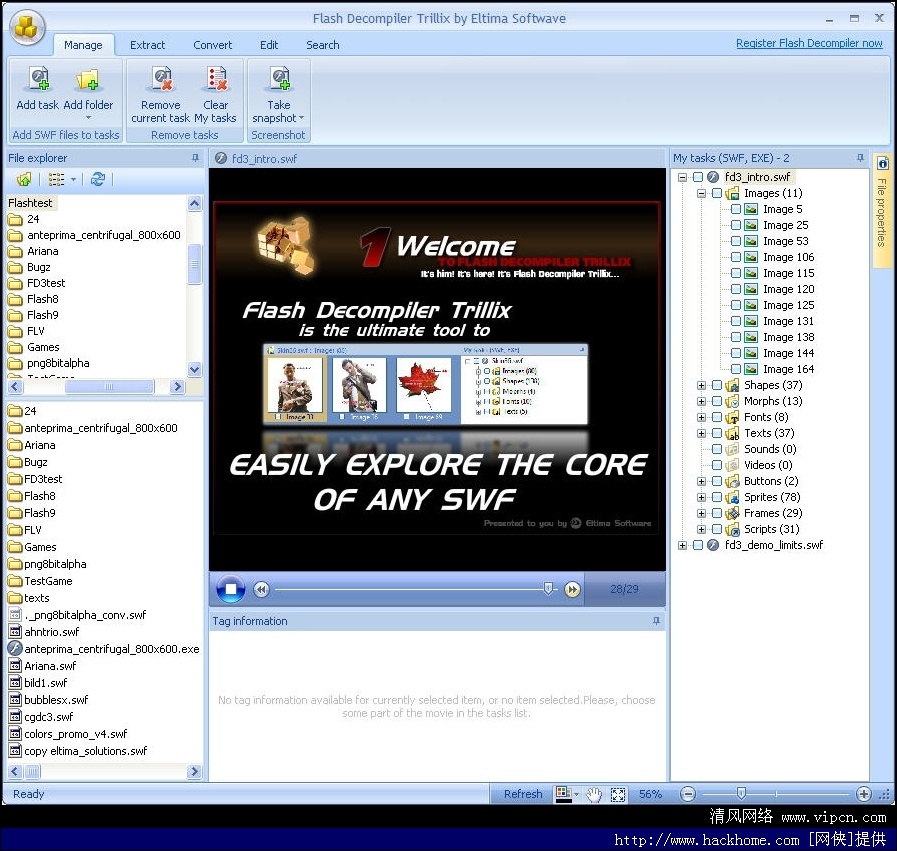Screen dimensions: 897x851
Task: Step to next frame
Action: coord(572,589)
